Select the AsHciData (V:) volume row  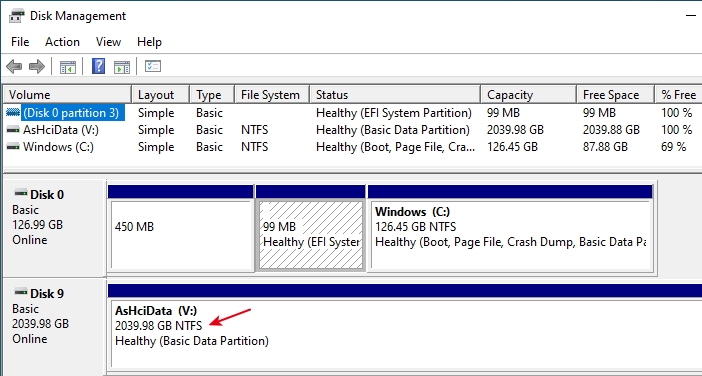pos(351,130)
